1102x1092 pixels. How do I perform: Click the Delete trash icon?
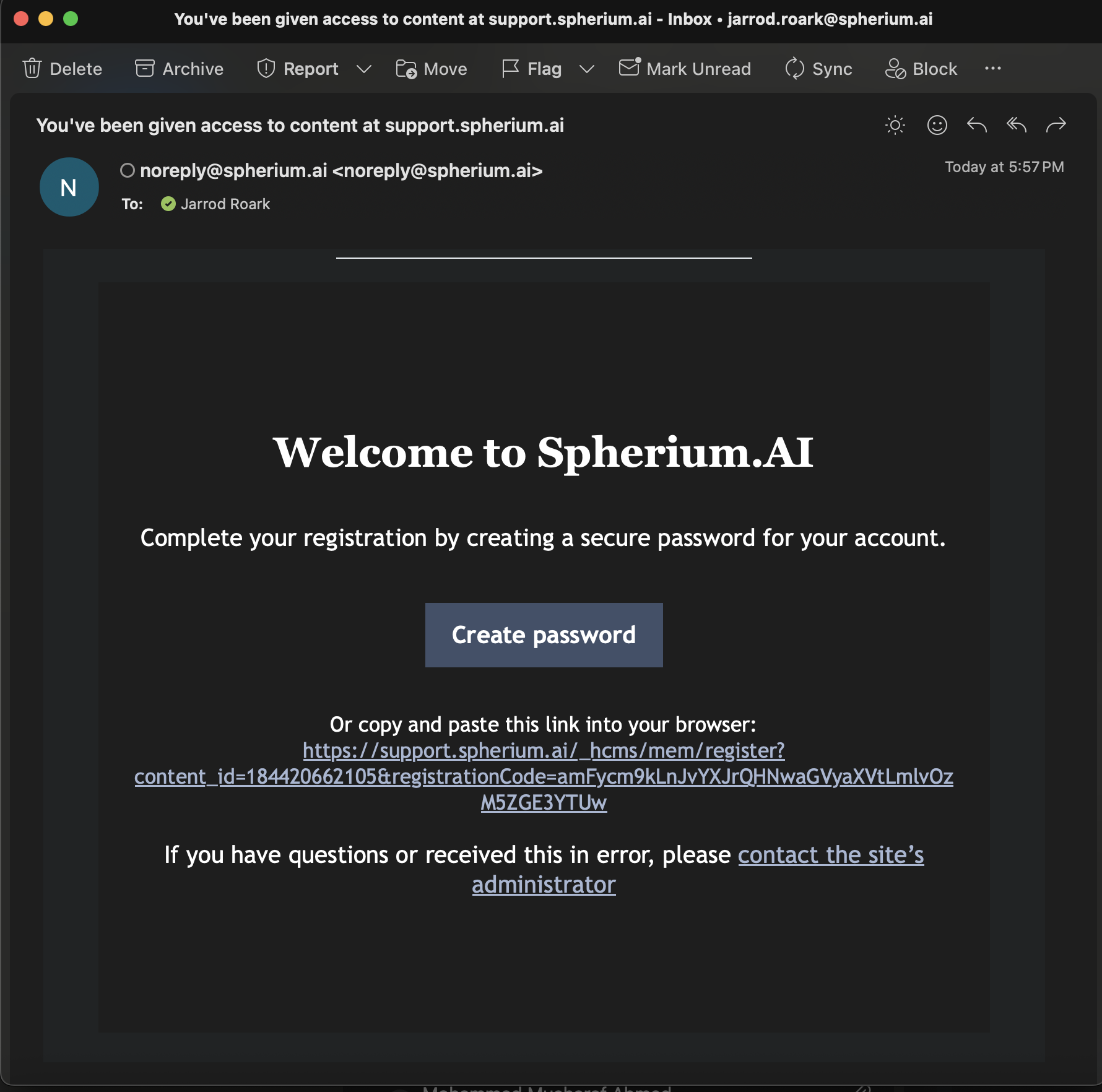32,69
